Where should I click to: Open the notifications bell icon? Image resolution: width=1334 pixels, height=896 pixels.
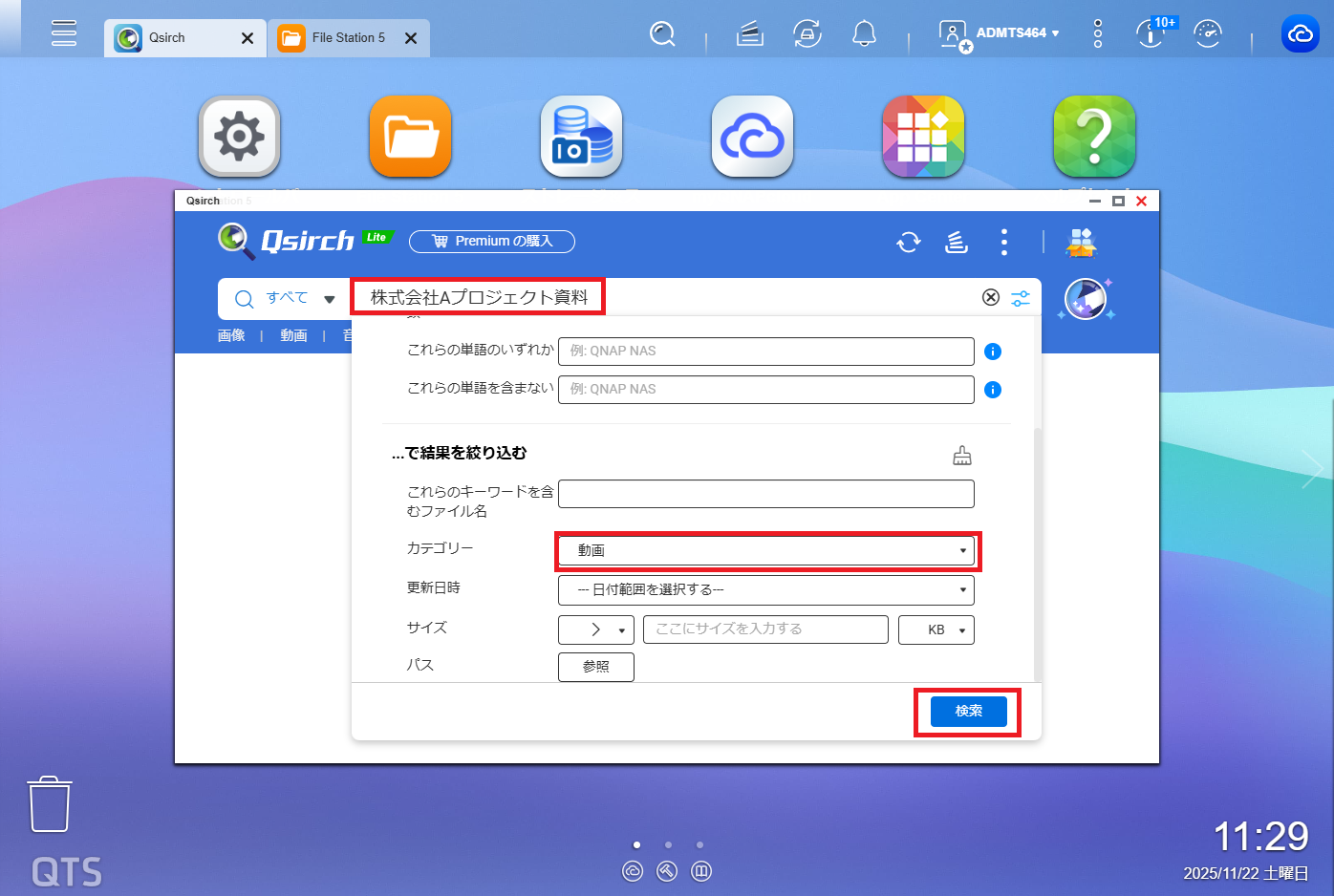[864, 34]
